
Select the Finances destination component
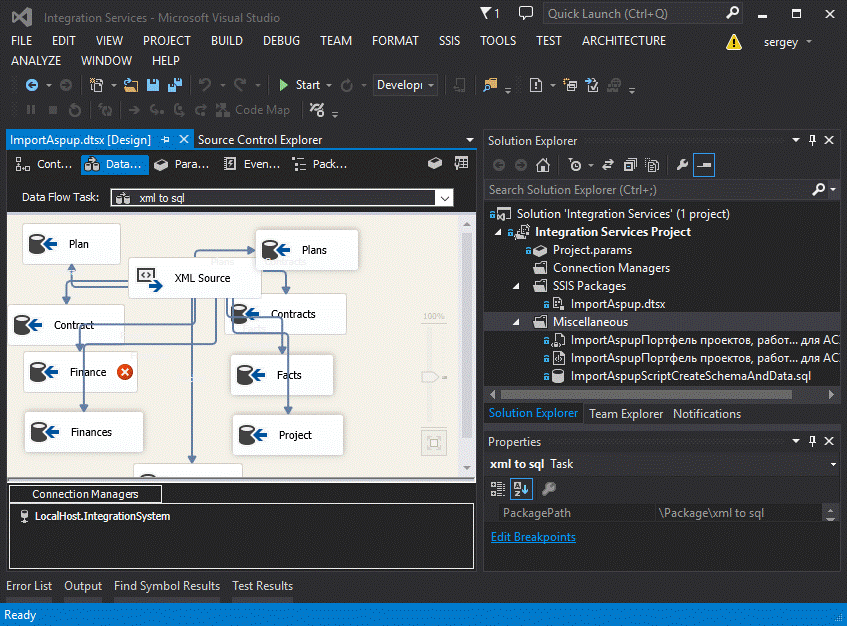pyautogui.click(x=84, y=432)
